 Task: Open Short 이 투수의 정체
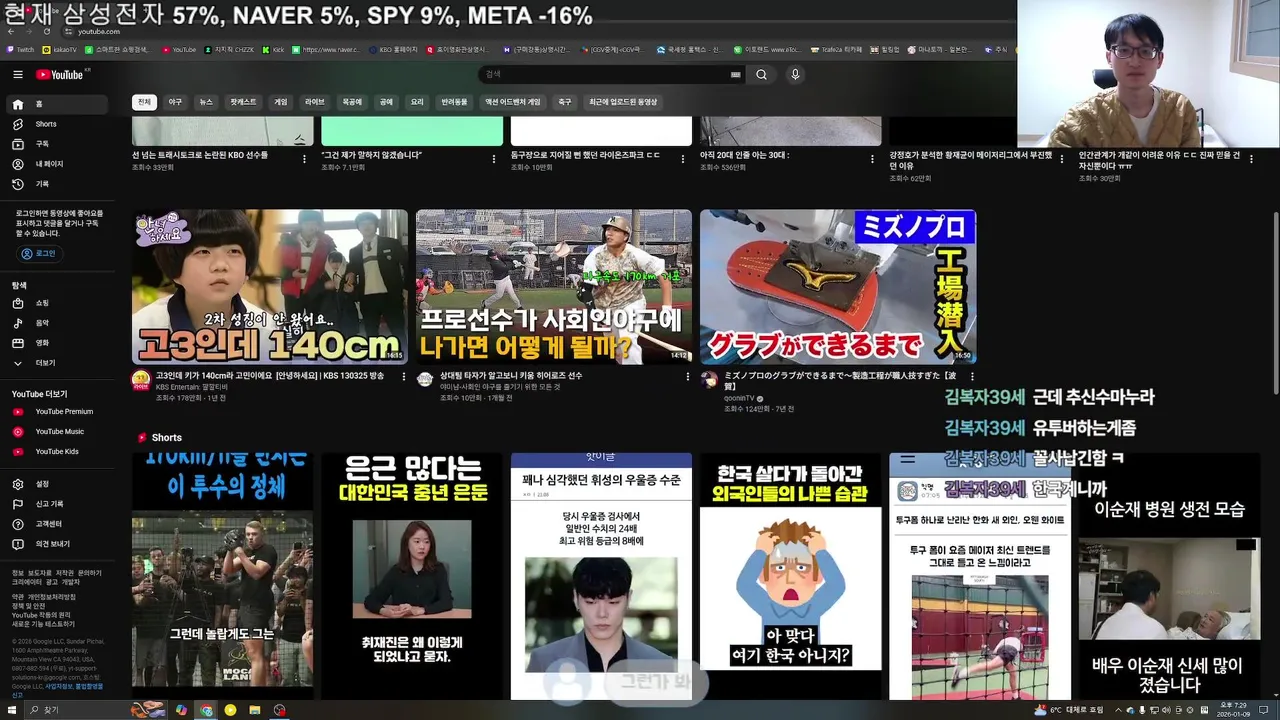point(222,576)
